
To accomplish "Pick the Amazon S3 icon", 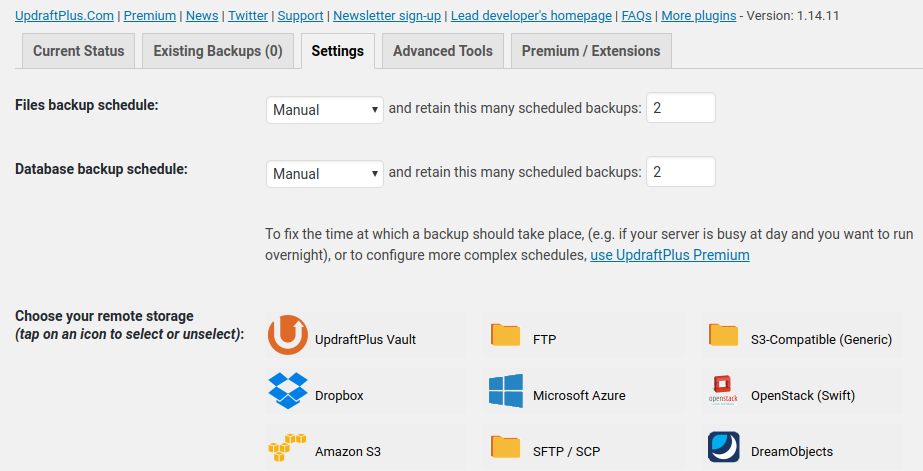I will click(x=288, y=447).
